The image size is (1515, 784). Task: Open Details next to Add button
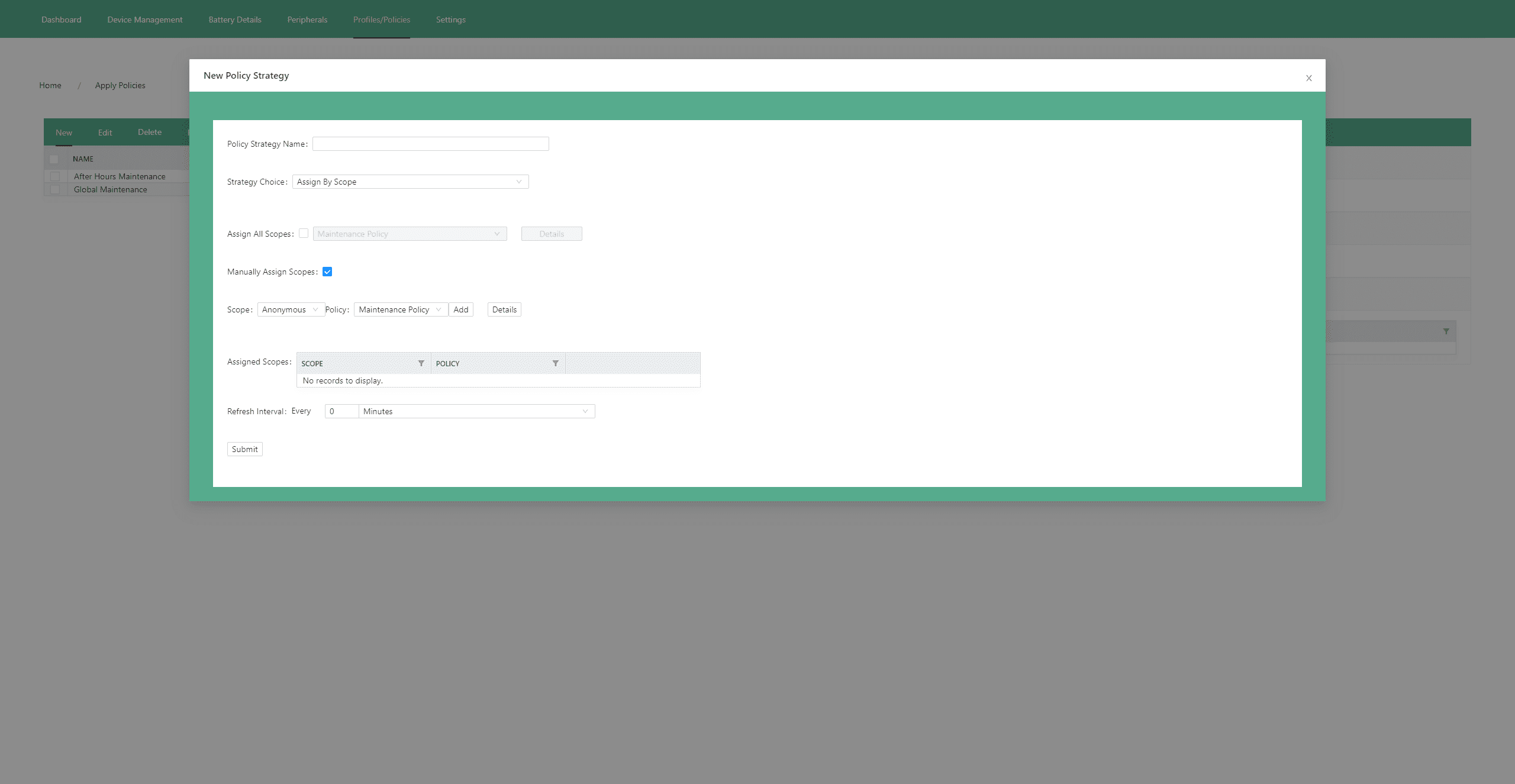click(x=504, y=309)
